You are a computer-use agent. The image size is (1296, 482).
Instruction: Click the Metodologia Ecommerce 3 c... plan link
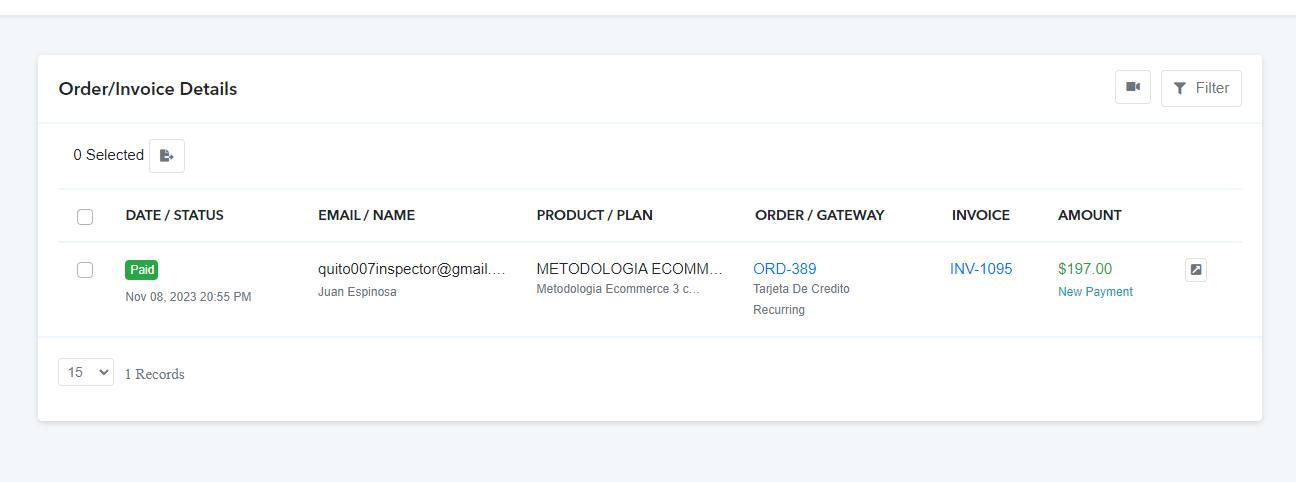tap(618, 289)
